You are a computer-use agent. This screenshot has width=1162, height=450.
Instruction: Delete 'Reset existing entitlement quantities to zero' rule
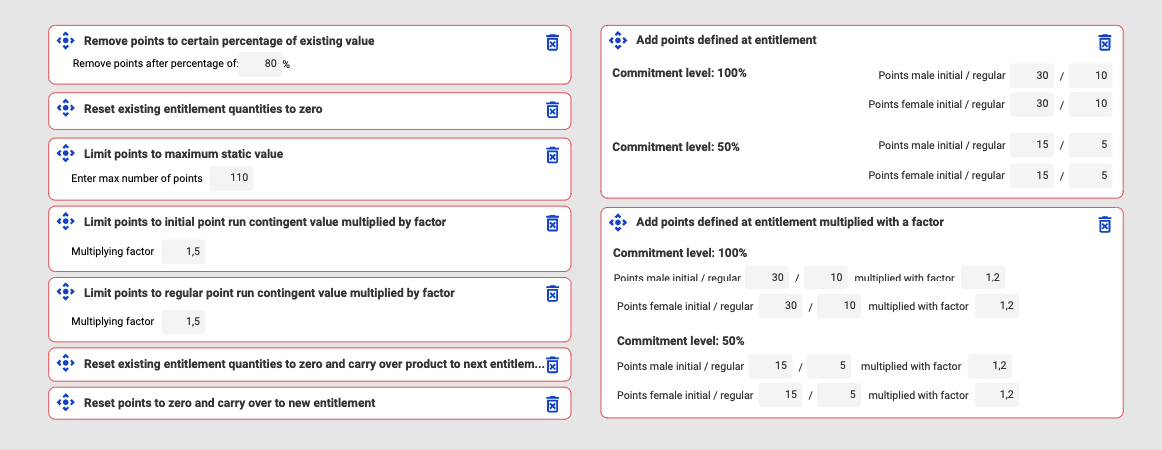coord(552,110)
